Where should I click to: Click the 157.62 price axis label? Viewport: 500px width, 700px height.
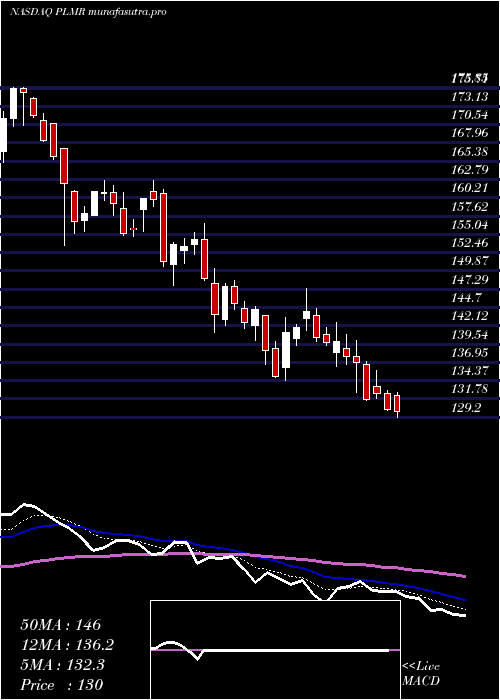pyautogui.click(x=470, y=206)
